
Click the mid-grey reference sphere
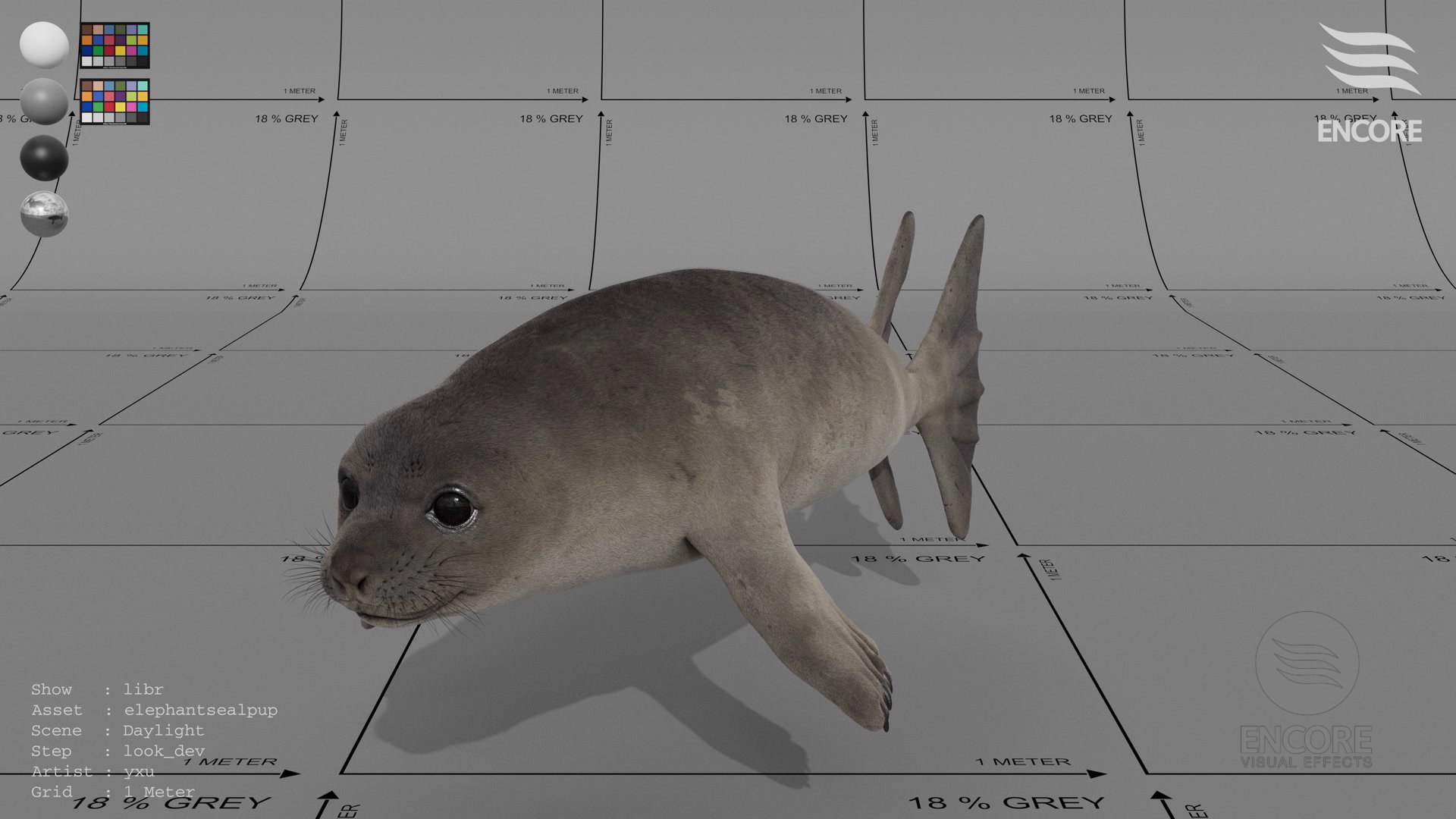pyautogui.click(x=44, y=102)
